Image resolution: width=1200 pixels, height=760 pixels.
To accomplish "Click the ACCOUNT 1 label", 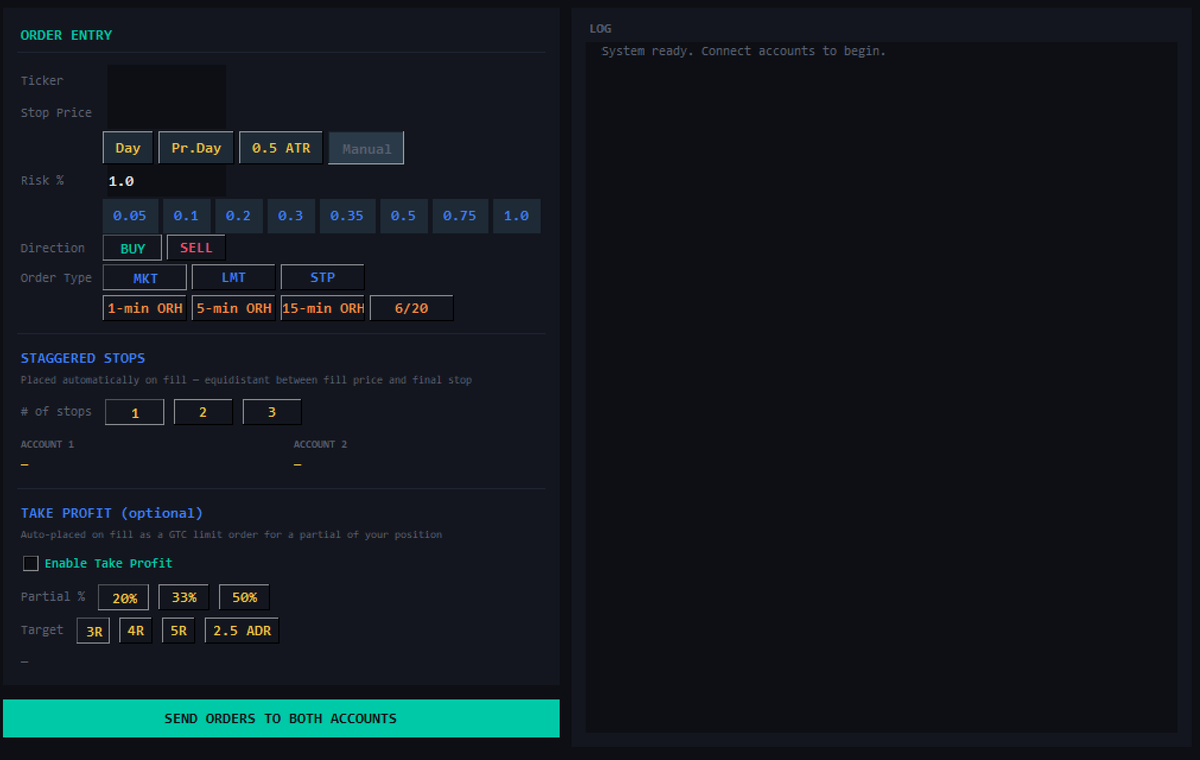I will (47, 444).
